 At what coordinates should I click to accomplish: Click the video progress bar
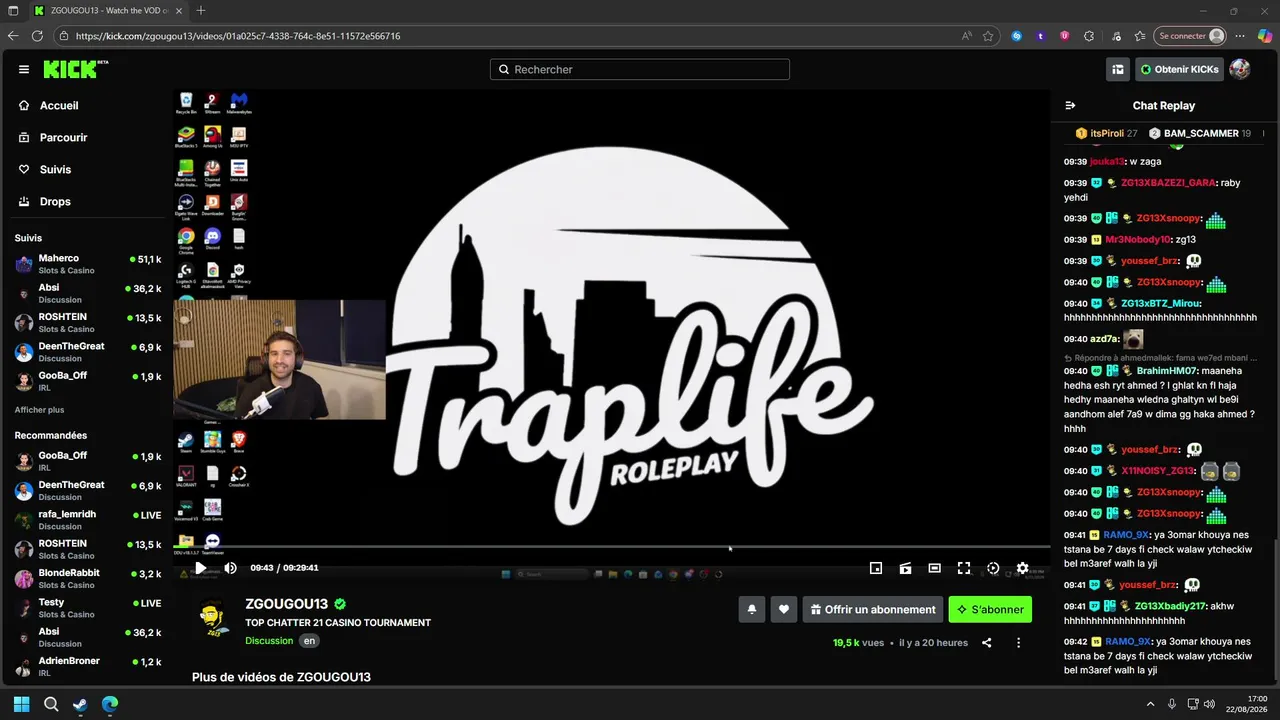[611, 547]
